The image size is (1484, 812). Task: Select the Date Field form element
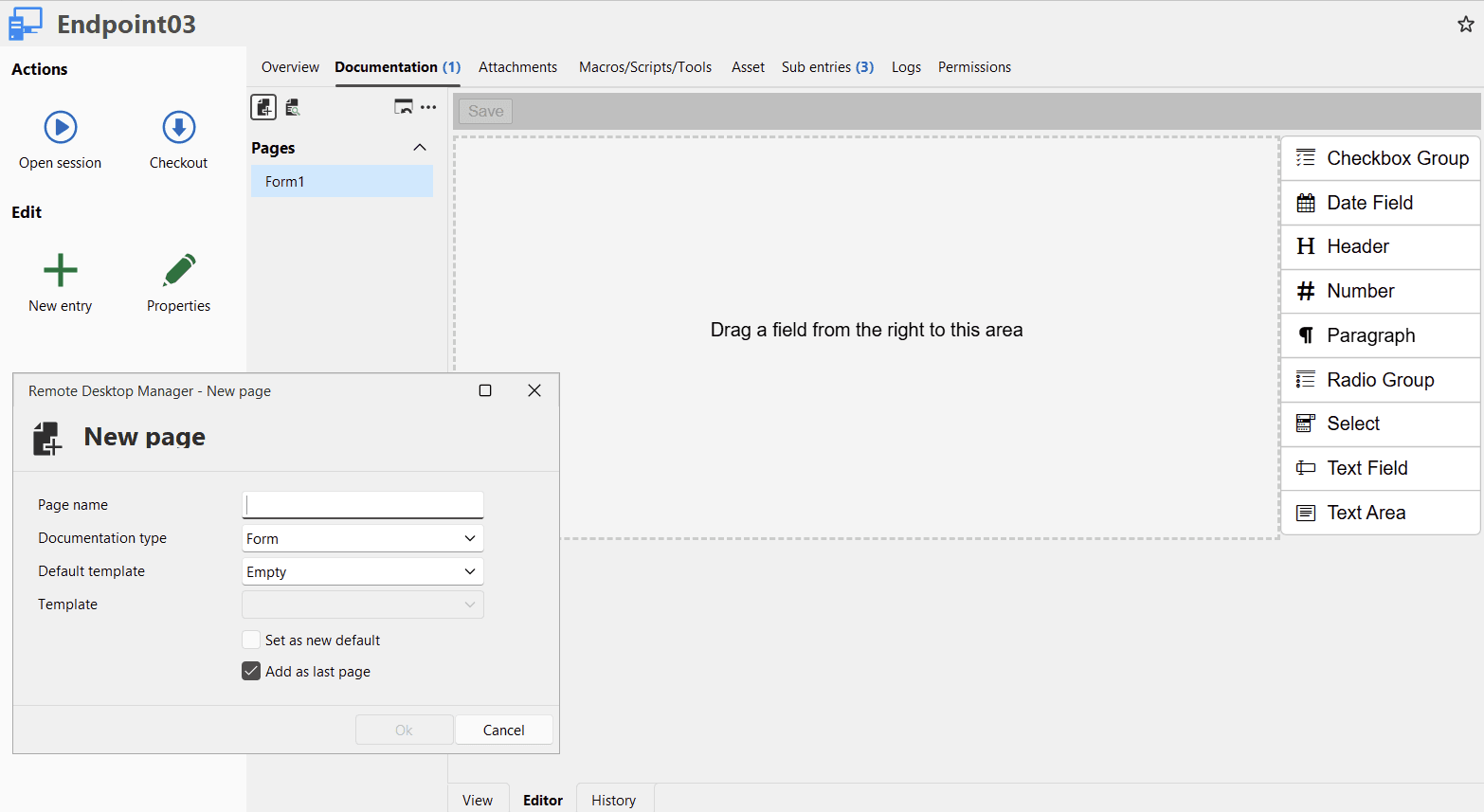coord(1380,203)
